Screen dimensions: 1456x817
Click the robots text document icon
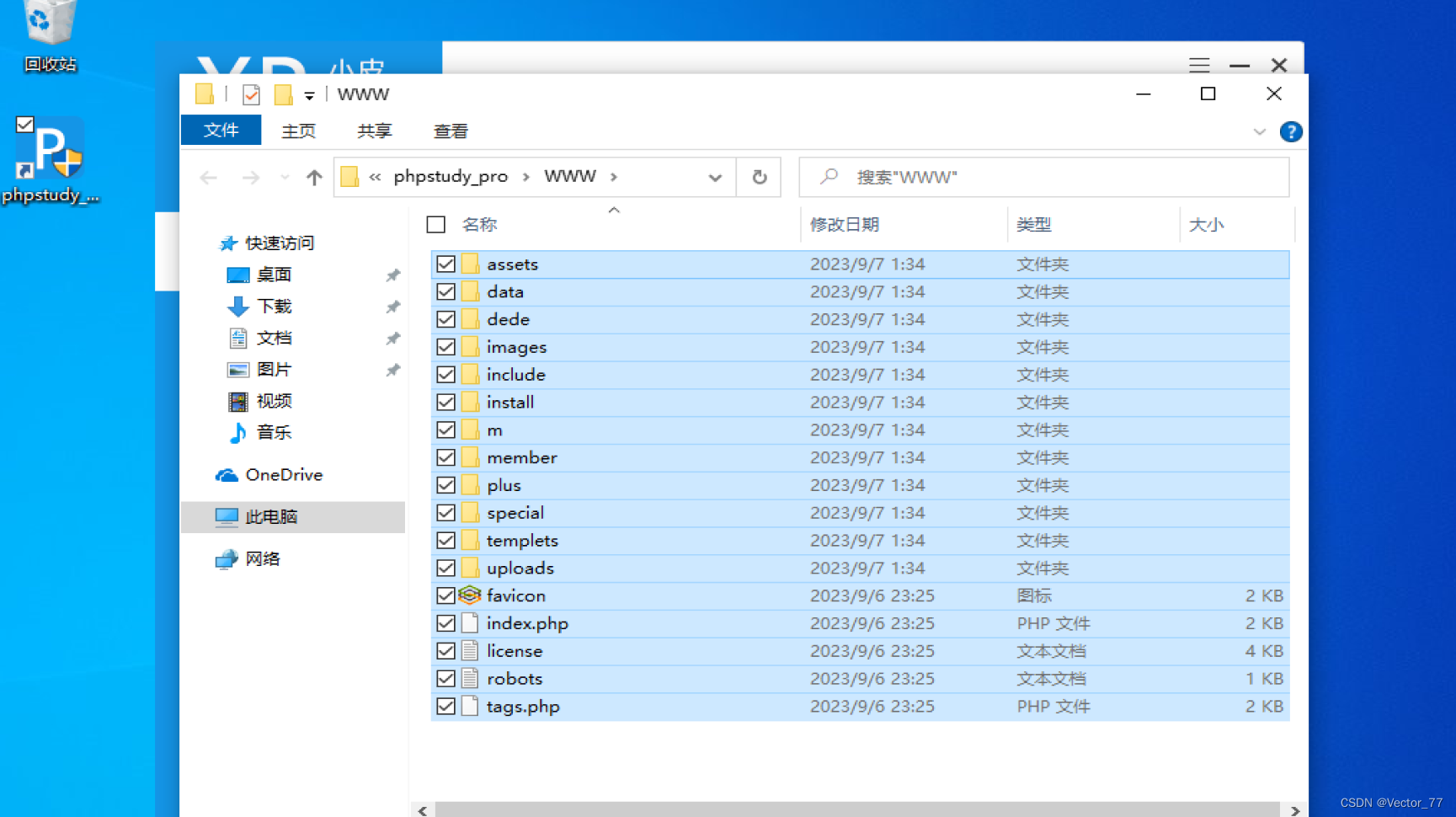click(470, 679)
